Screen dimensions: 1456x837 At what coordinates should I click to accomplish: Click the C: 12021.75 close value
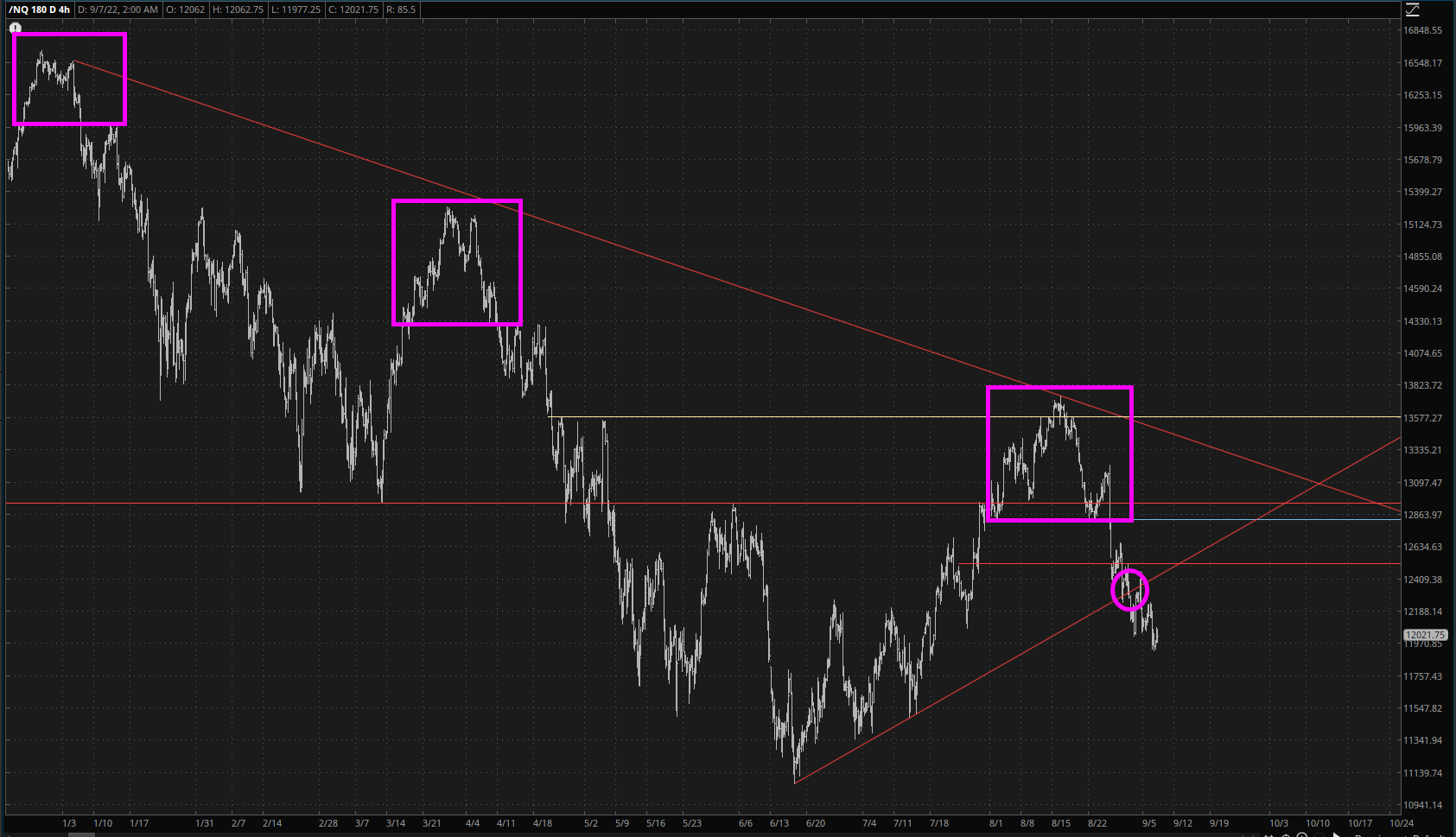pos(353,10)
